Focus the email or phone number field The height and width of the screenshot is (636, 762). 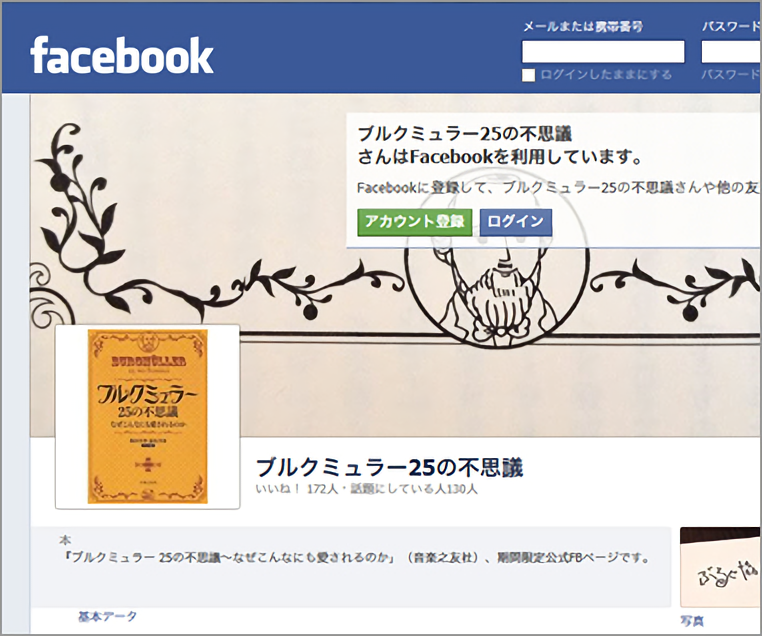[603, 52]
